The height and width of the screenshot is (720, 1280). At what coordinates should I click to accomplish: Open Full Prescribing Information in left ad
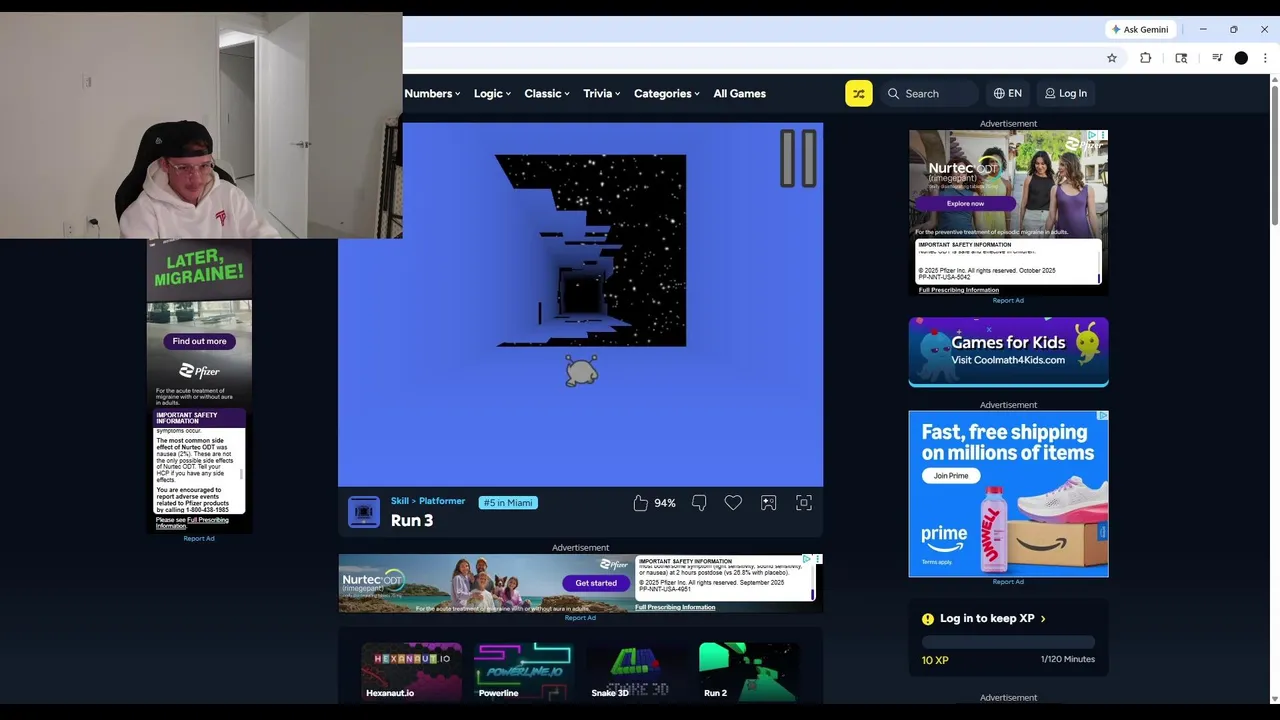tap(207, 522)
